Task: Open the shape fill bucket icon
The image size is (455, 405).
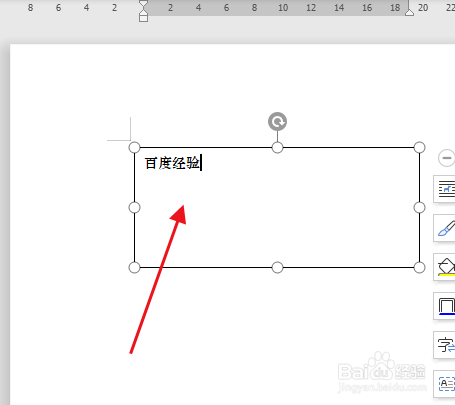Action: (x=445, y=267)
